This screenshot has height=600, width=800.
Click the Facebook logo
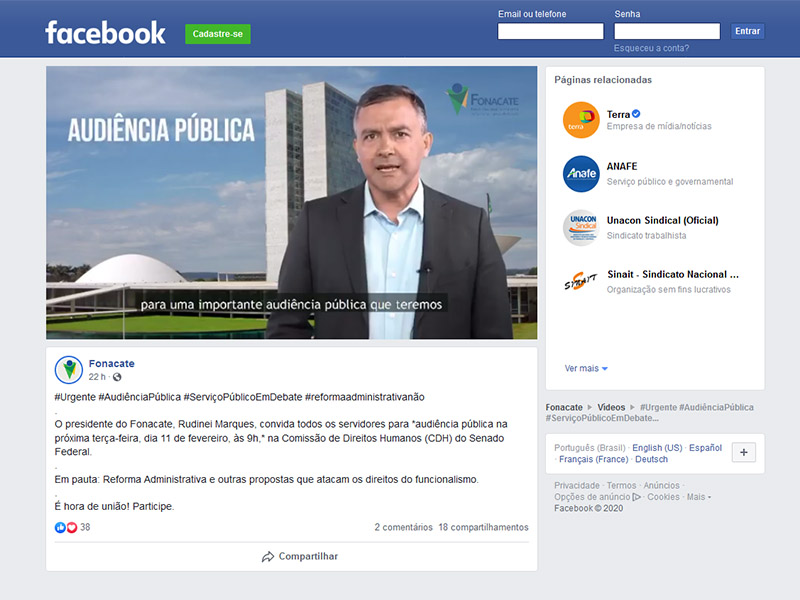[105, 33]
